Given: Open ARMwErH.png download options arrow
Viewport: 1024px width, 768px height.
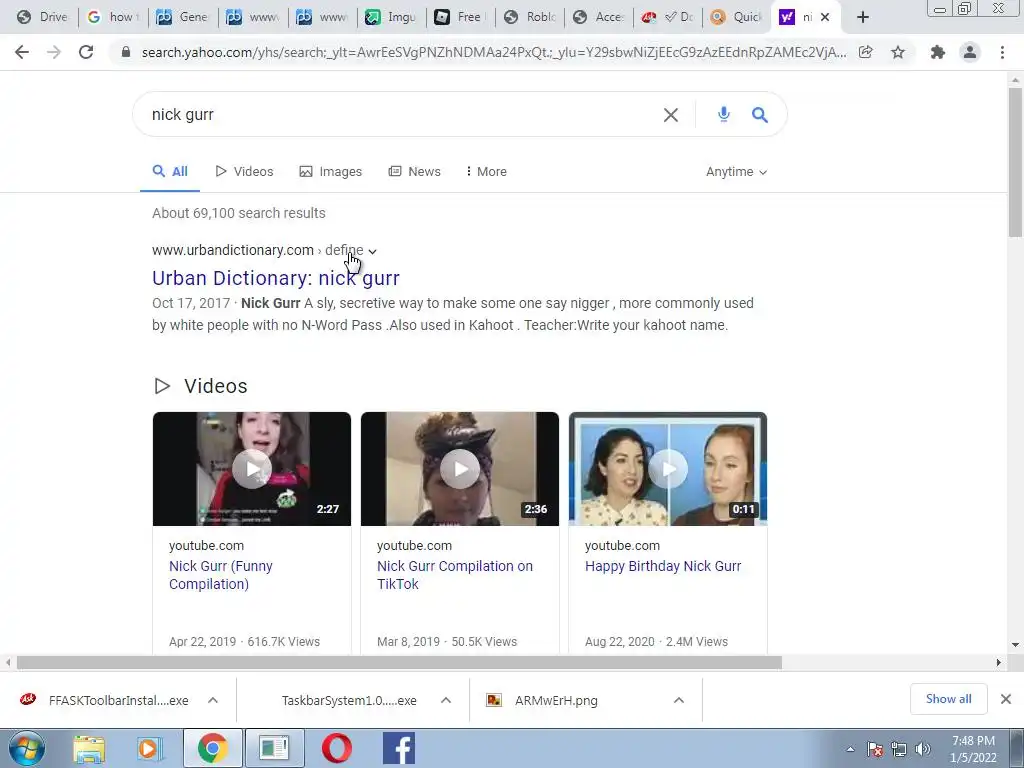Looking at the screenshot, I should pyautogui.click(x=679, y=700).
